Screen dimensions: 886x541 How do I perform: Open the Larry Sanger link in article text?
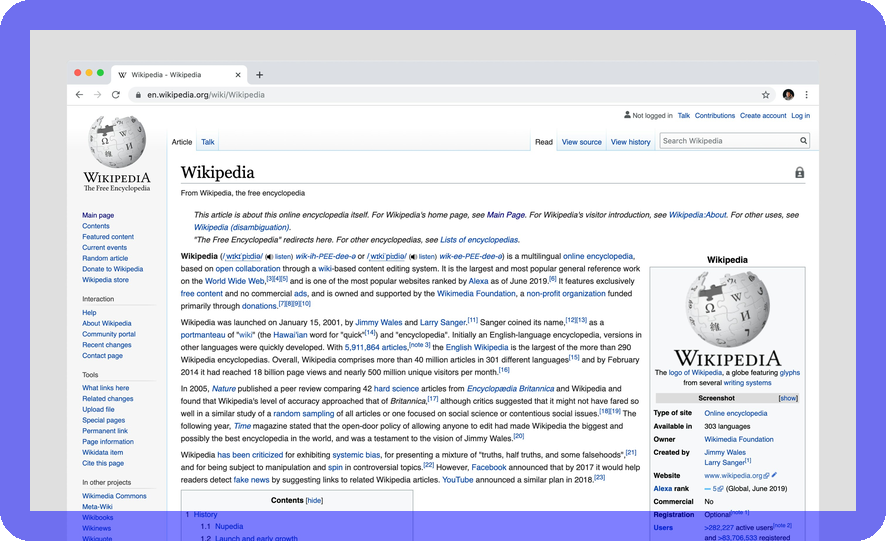click(x=443, y=322)
